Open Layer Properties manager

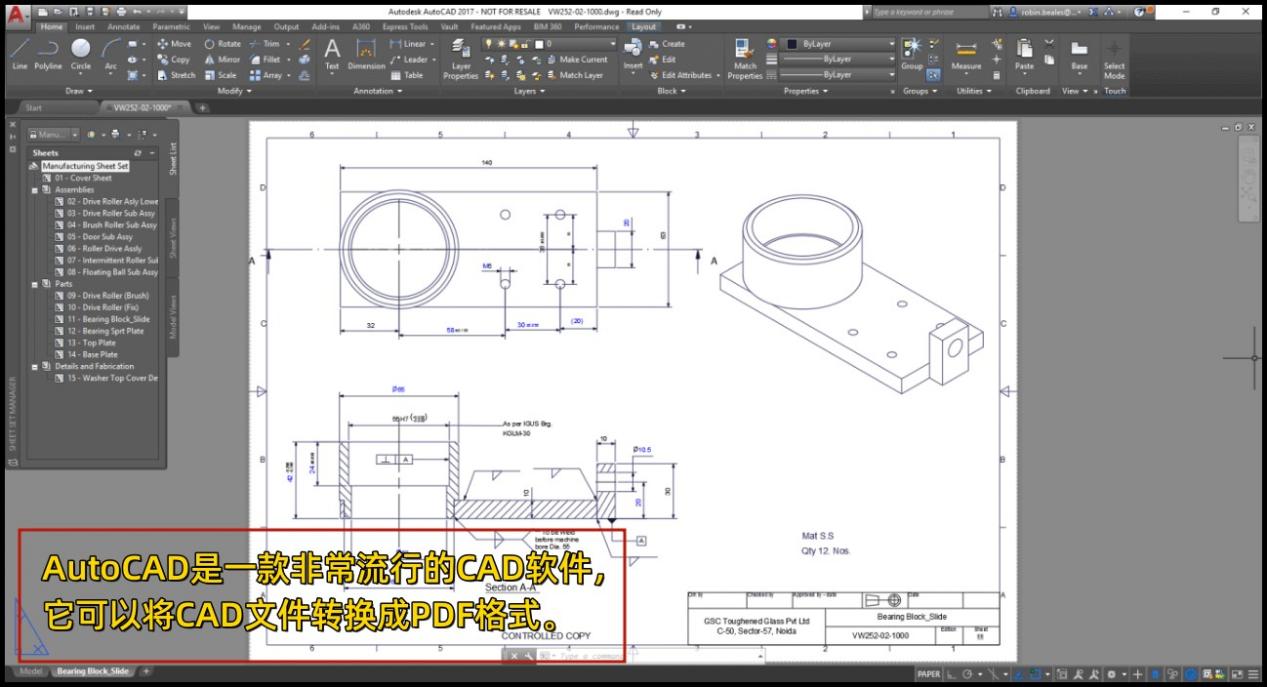[461, 58]
